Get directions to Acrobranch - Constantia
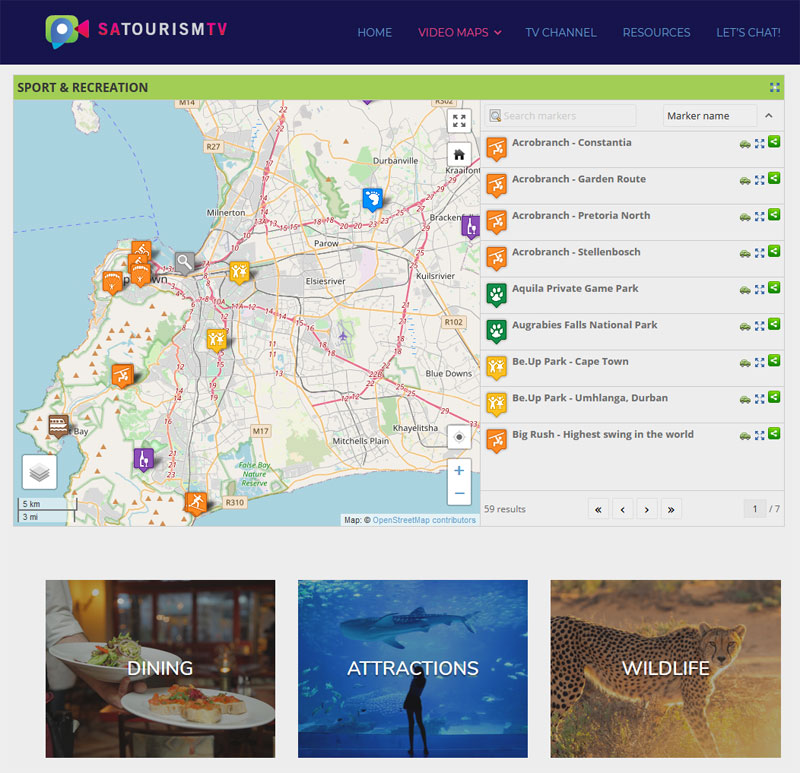This screenshot has height=773, width=800. 745,144
